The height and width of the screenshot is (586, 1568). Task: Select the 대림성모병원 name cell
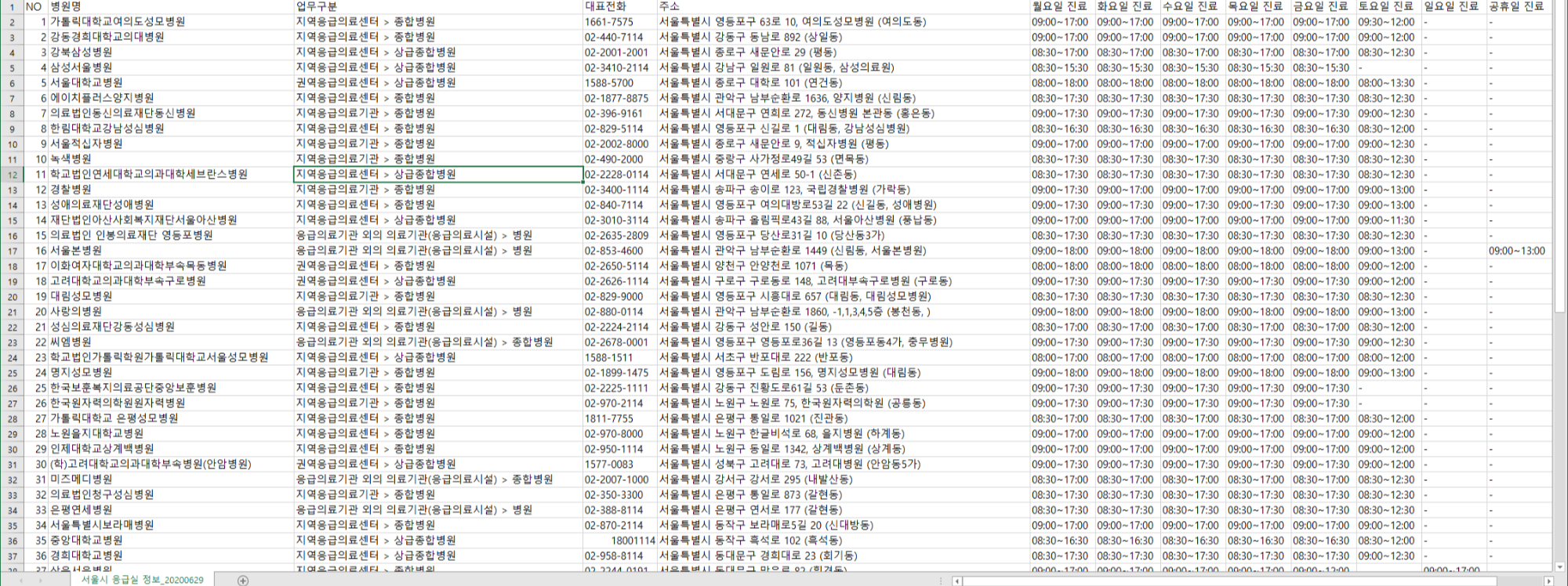click(171, 296)
